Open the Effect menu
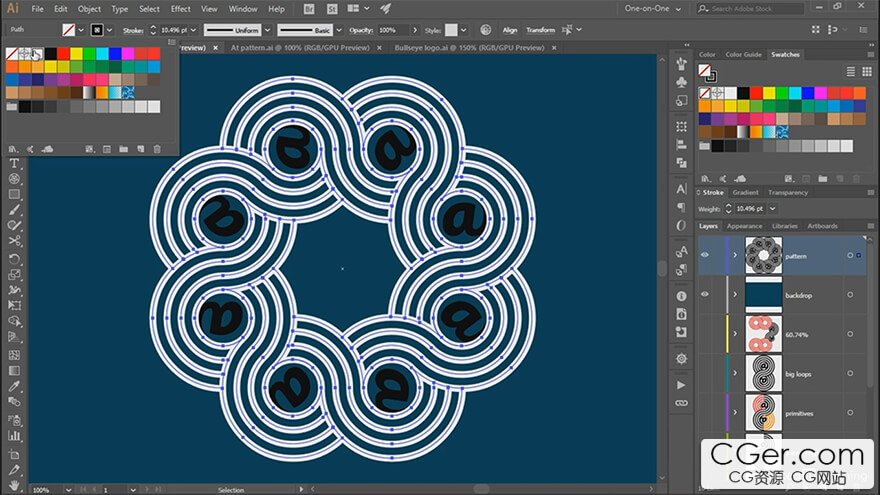Image resolution: width=880 pixels, height=495 pixels. [x=181, y=9]
